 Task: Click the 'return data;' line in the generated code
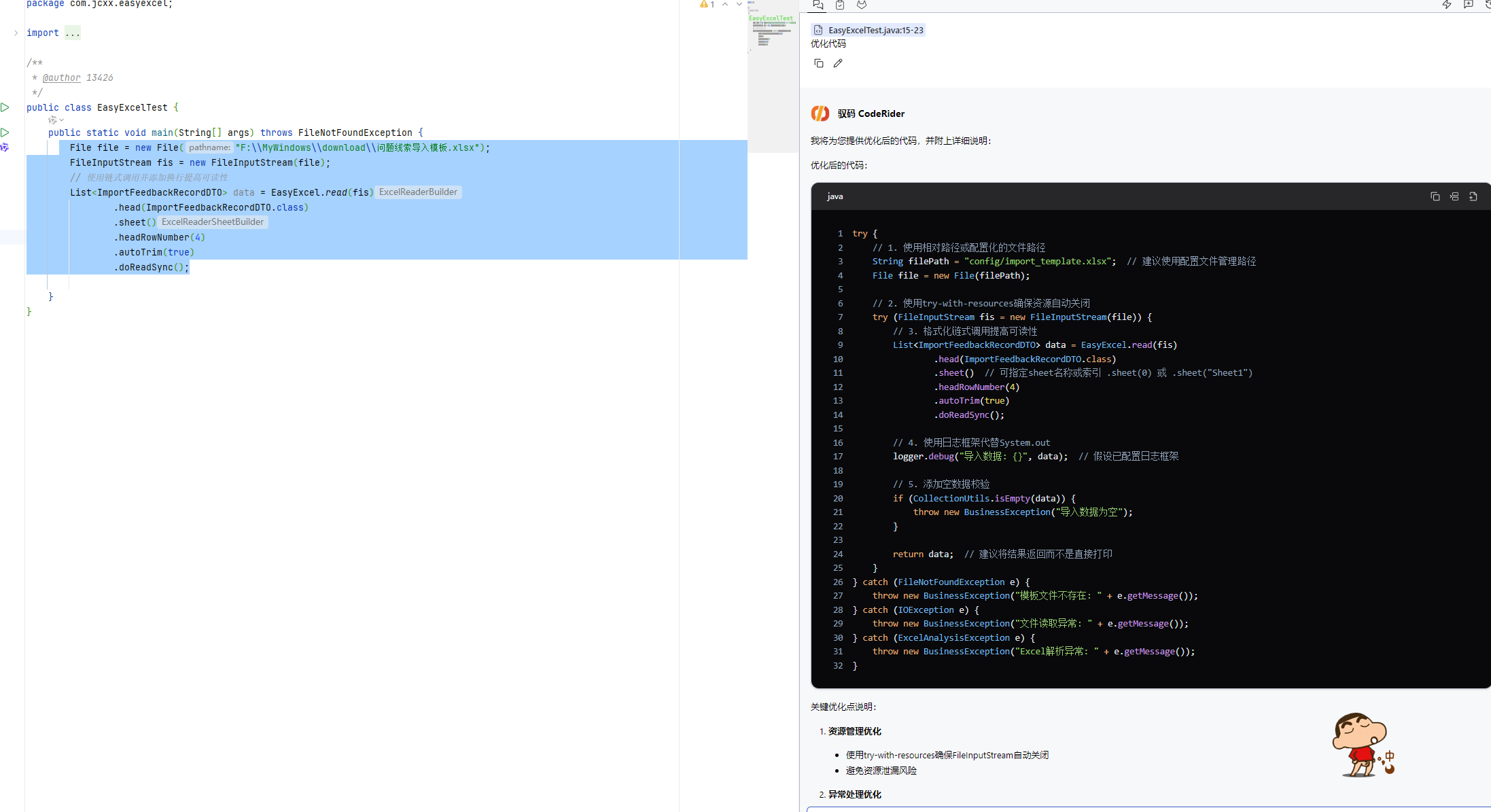(923, 554)
